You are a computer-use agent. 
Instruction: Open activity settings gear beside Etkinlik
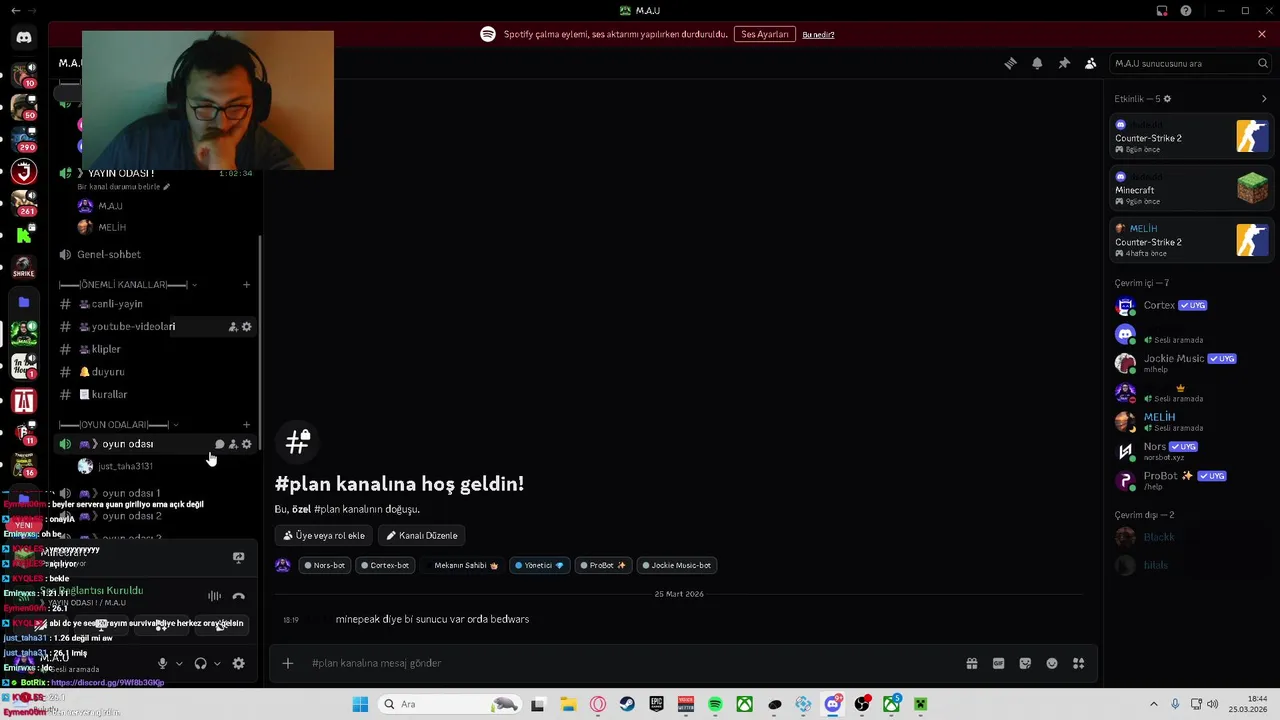coord(1167,99)
